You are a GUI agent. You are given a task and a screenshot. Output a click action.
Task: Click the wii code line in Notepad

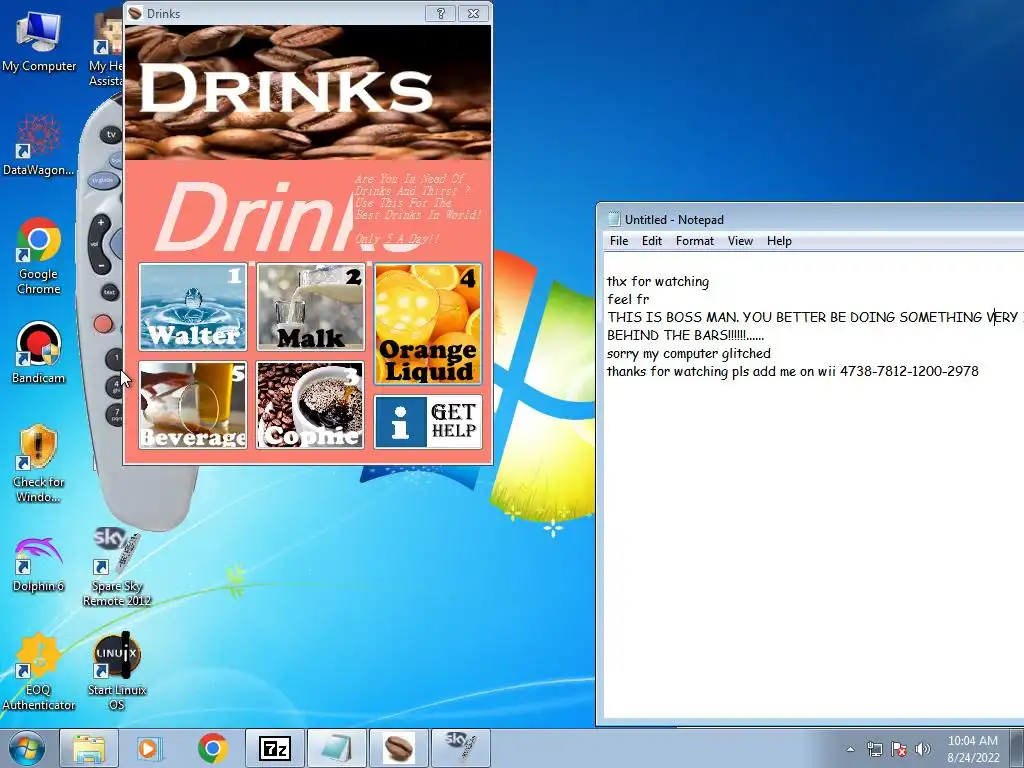point(792,372)
